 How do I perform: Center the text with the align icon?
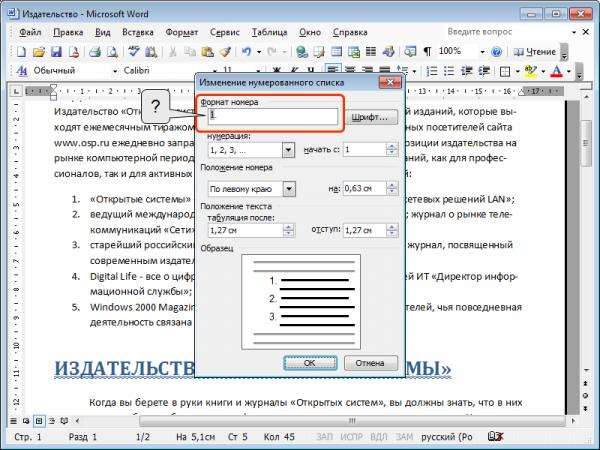click(x=350, y=71)
